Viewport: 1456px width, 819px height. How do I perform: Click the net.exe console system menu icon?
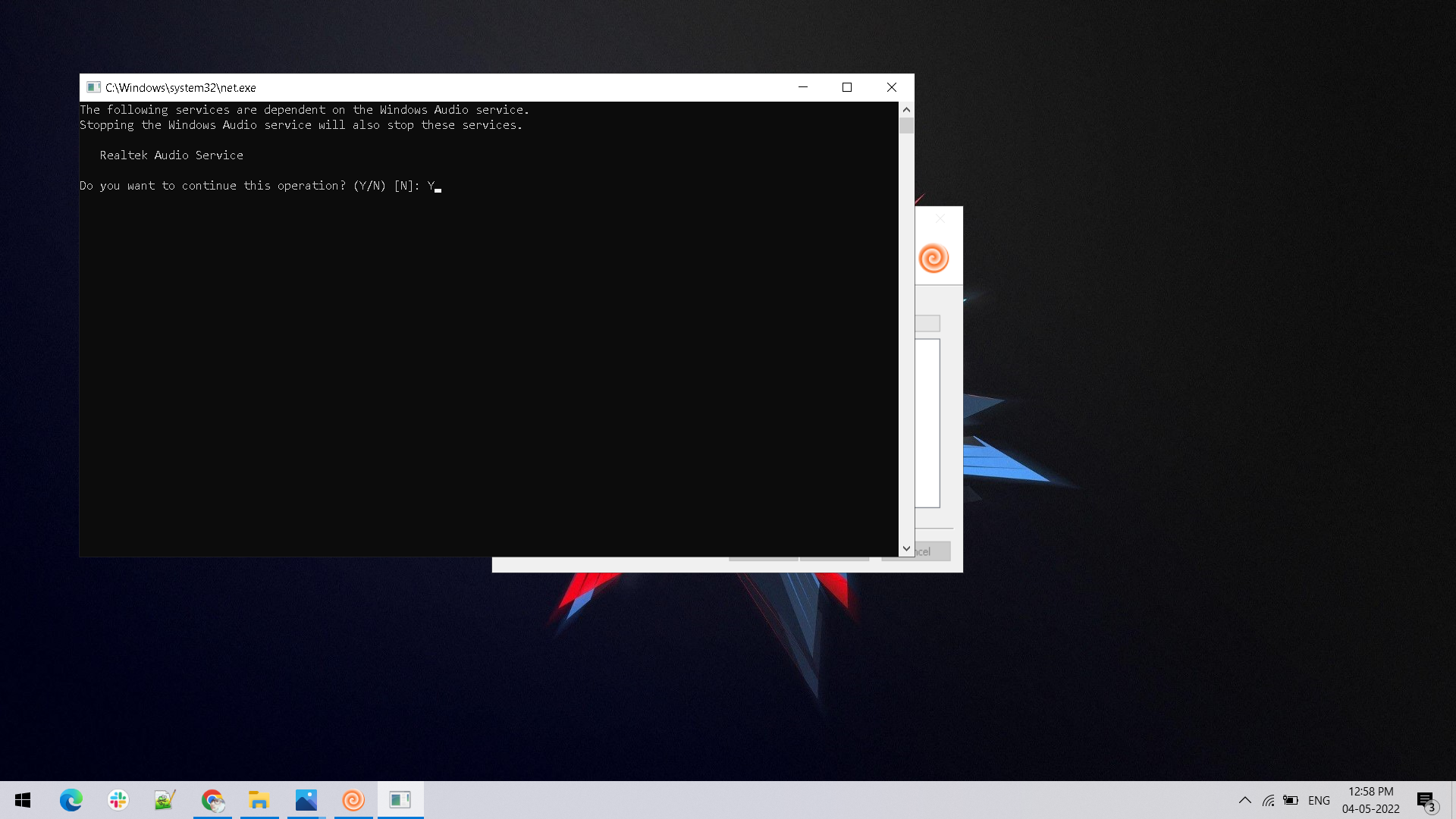(93, 87)
